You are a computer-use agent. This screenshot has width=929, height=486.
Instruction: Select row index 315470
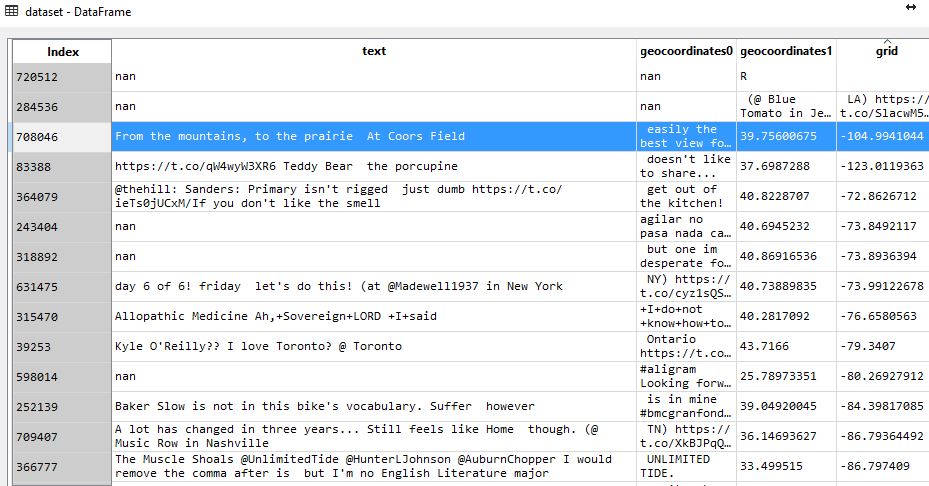tap(62, 317)
